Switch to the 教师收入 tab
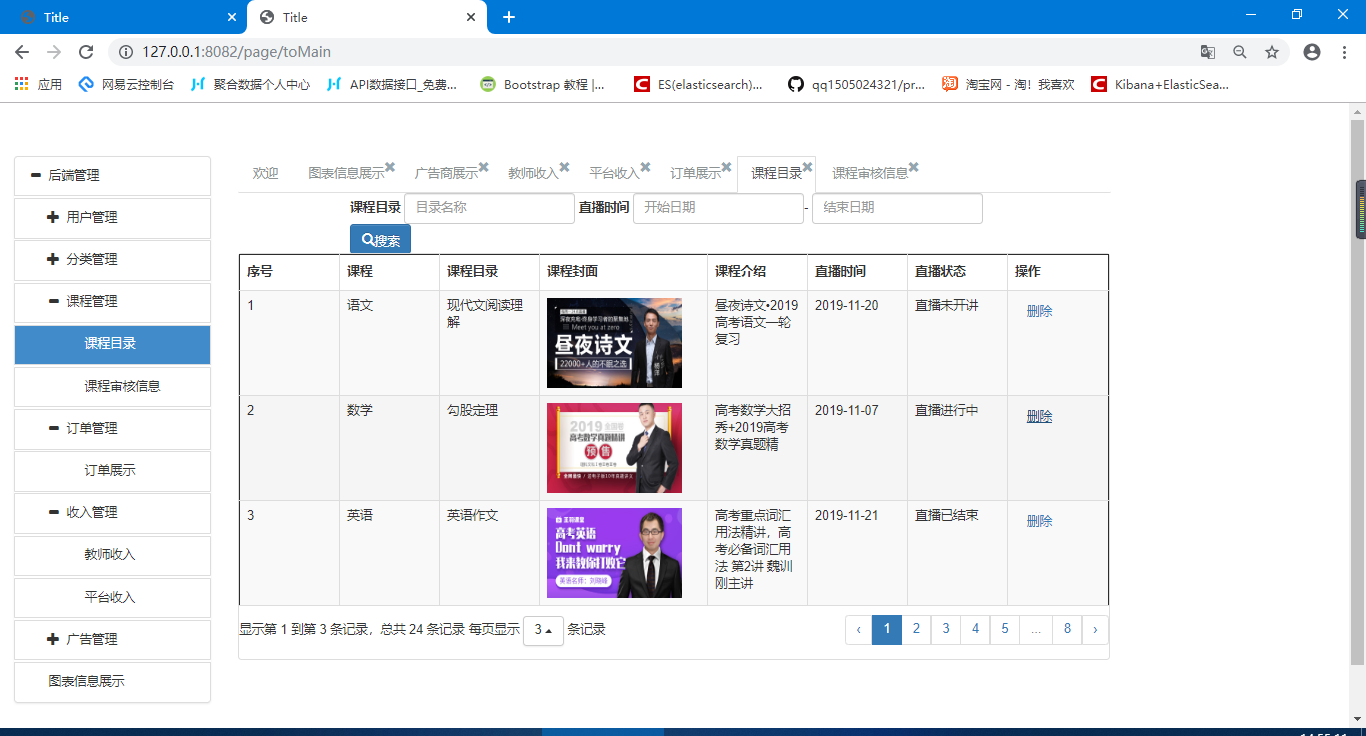 [x=532, y=173]
